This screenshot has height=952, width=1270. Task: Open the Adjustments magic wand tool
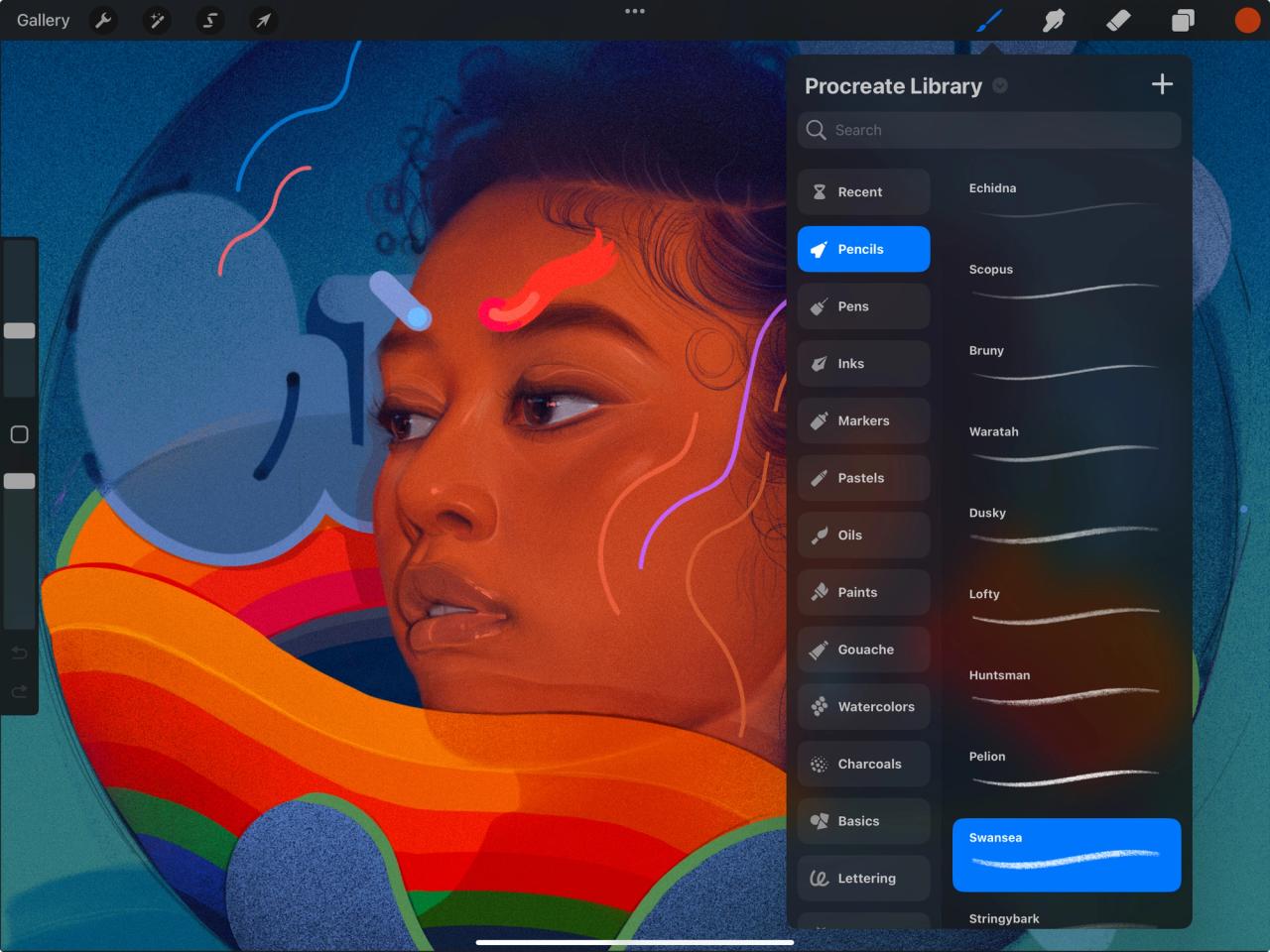(x=157, y=20)
